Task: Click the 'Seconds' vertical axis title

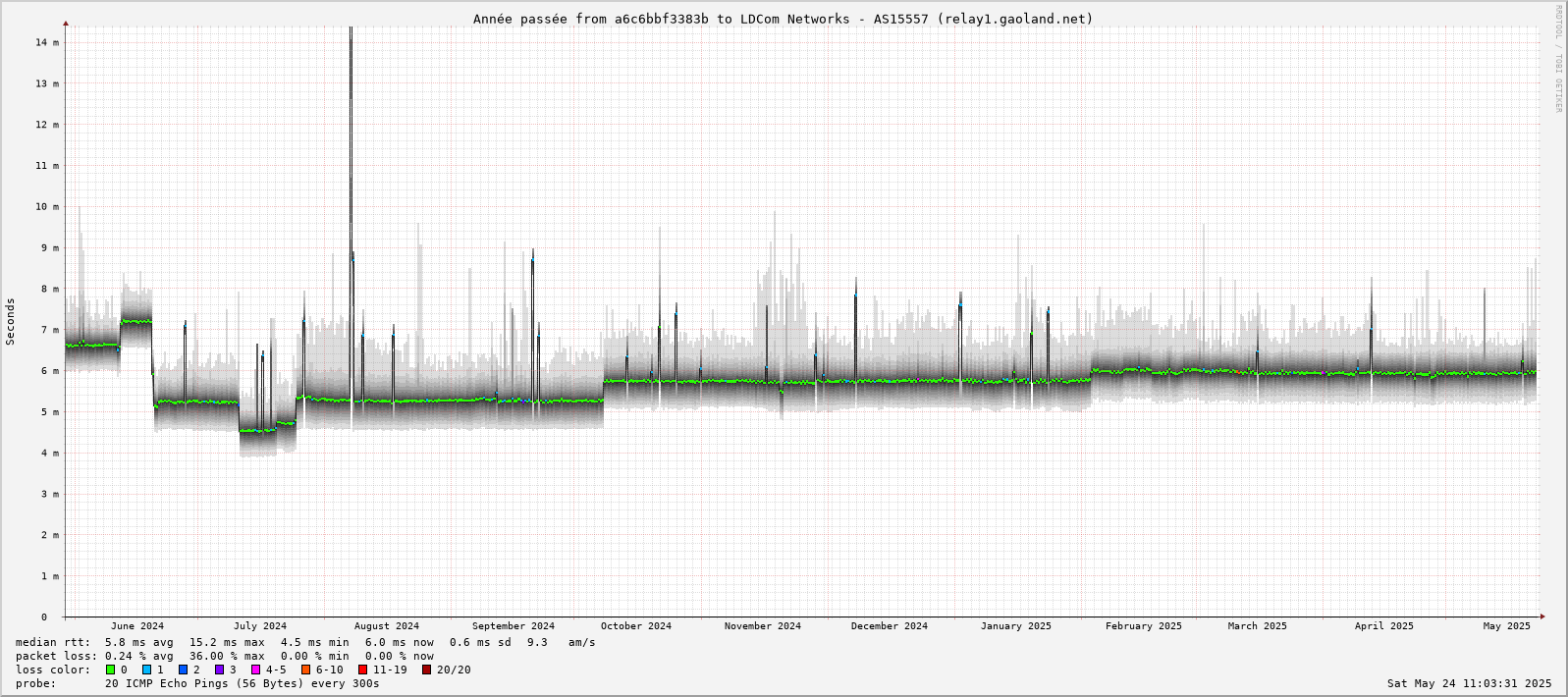Action: pyautogui.click(x=11, y=322)
